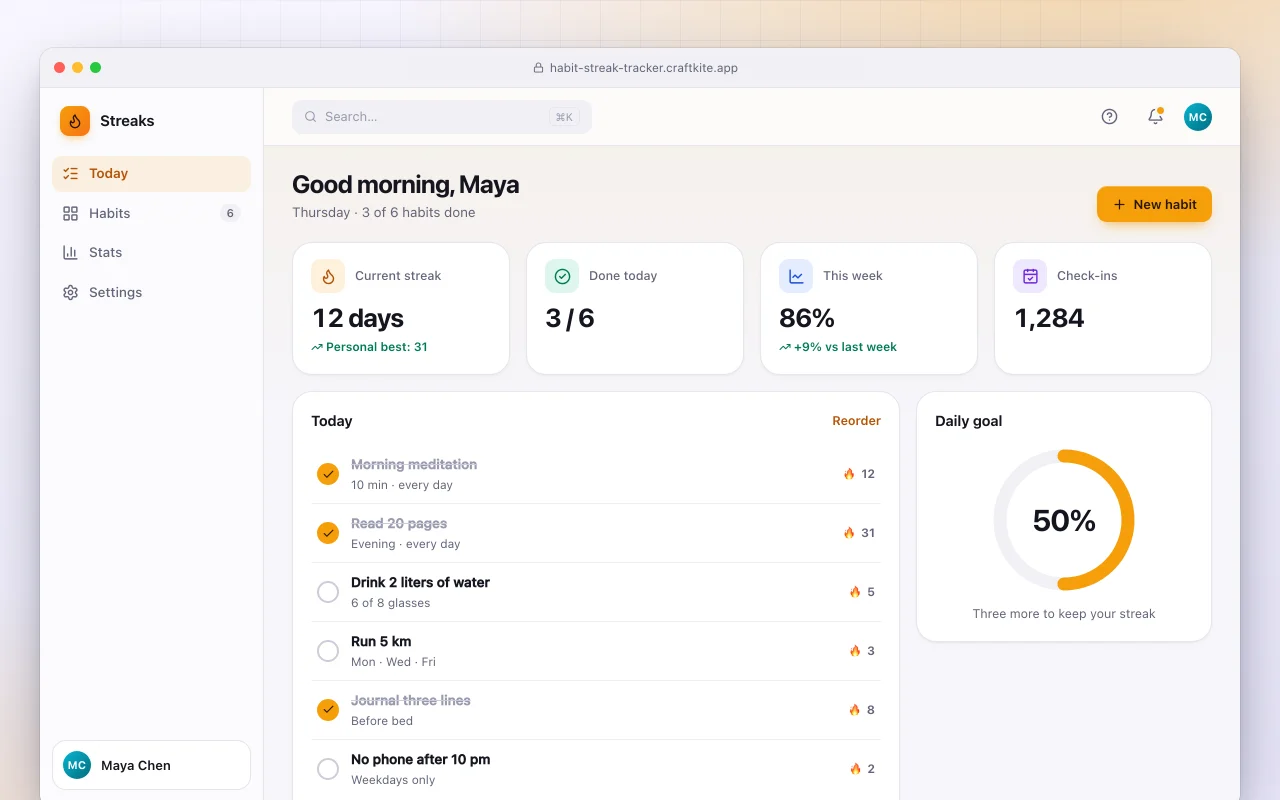
Task: Click the '1,284' check-ins value
Action: tap(1050, 318)
